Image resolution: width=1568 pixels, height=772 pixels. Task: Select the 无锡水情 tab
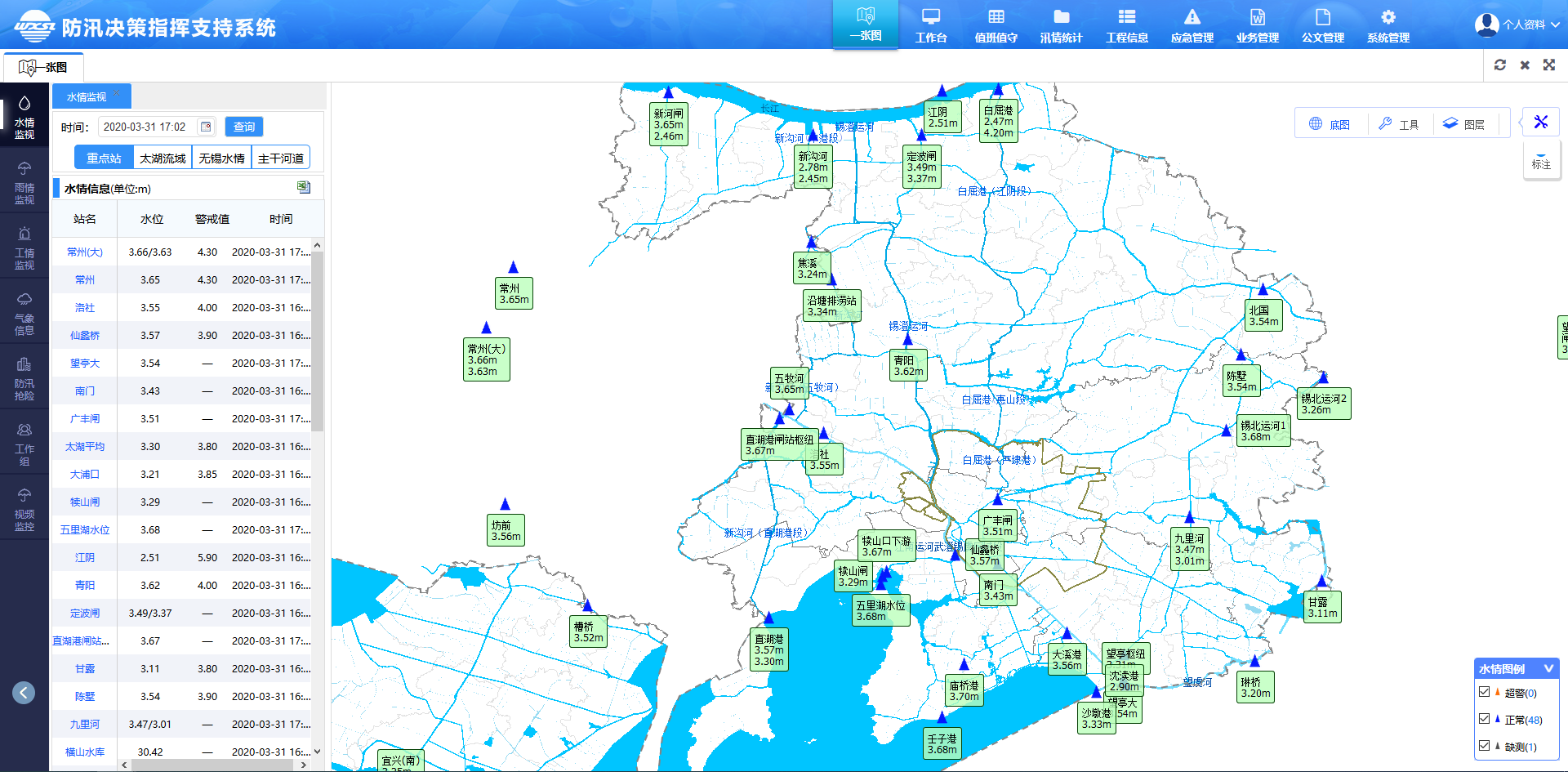221,158
